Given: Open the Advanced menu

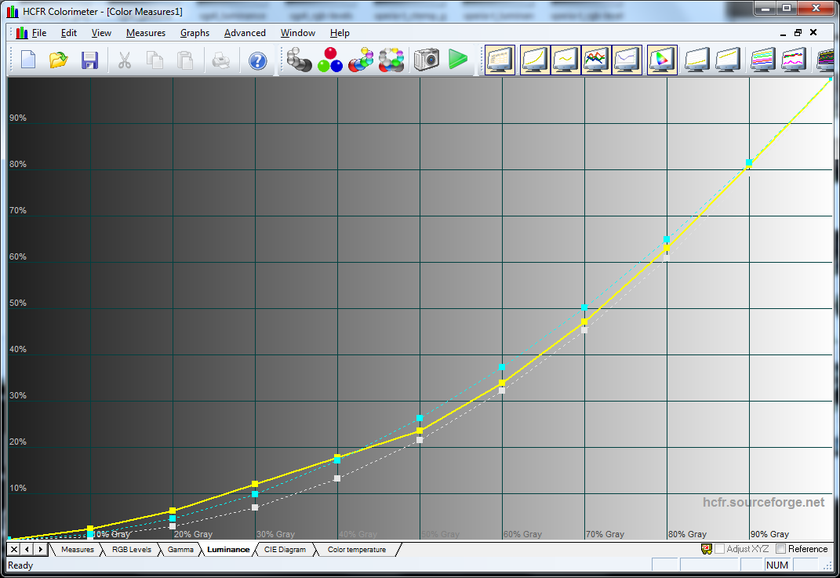Looking at the screenshot, I should tap(244, 33).
